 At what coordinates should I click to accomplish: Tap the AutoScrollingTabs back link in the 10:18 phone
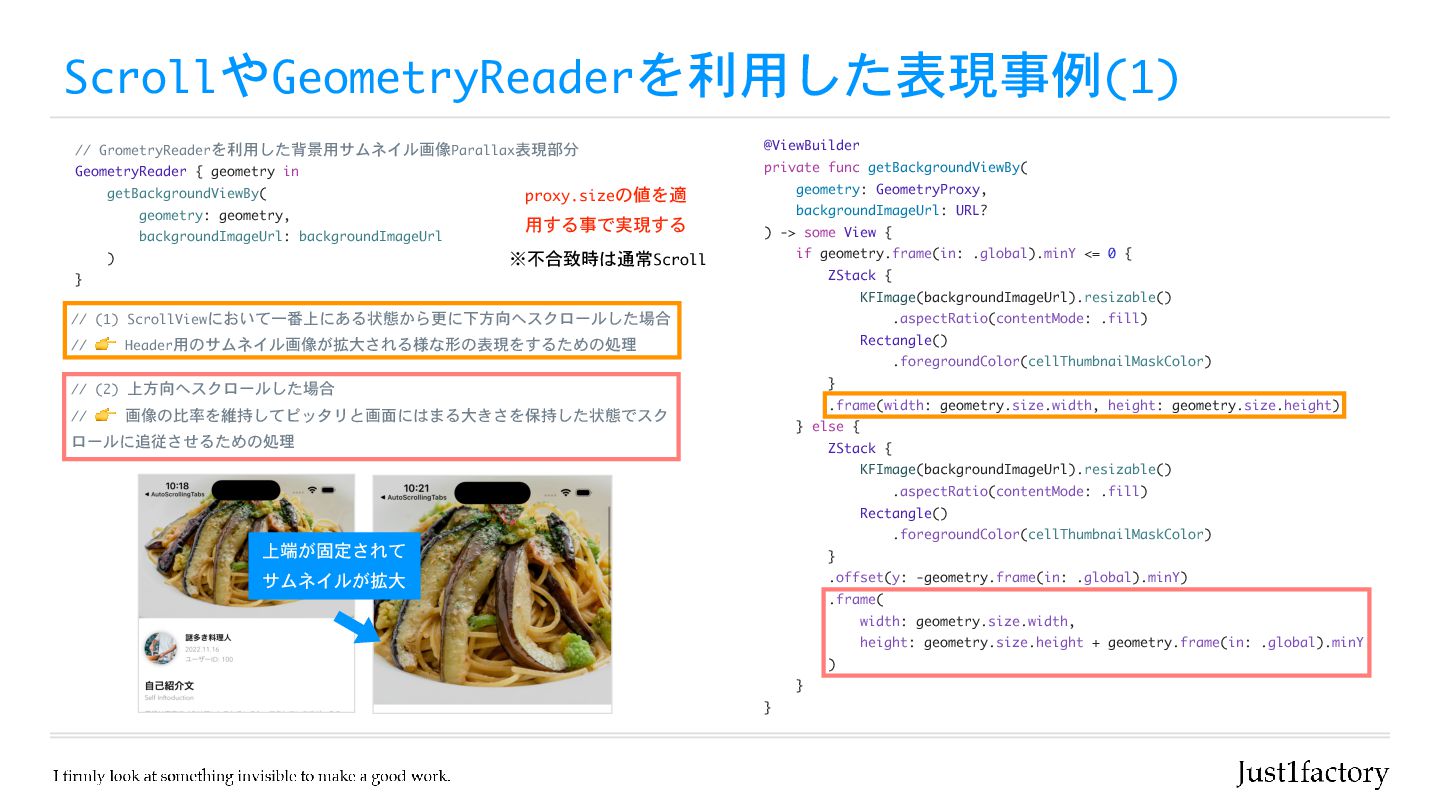click(x=175, y=496)
